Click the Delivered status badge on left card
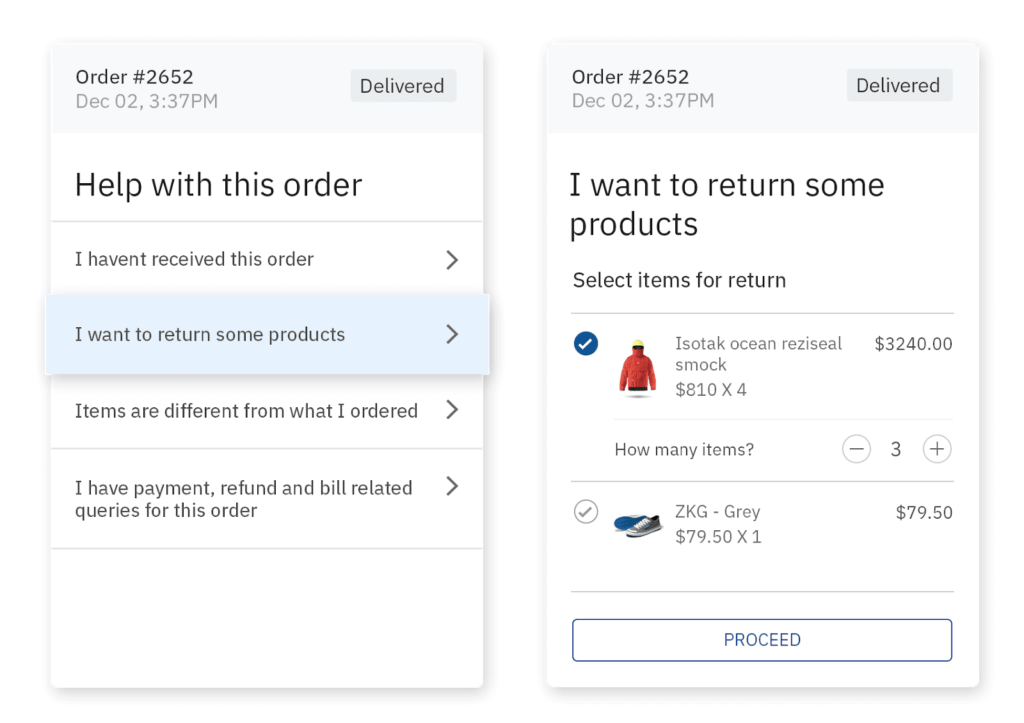 (403, 86)
